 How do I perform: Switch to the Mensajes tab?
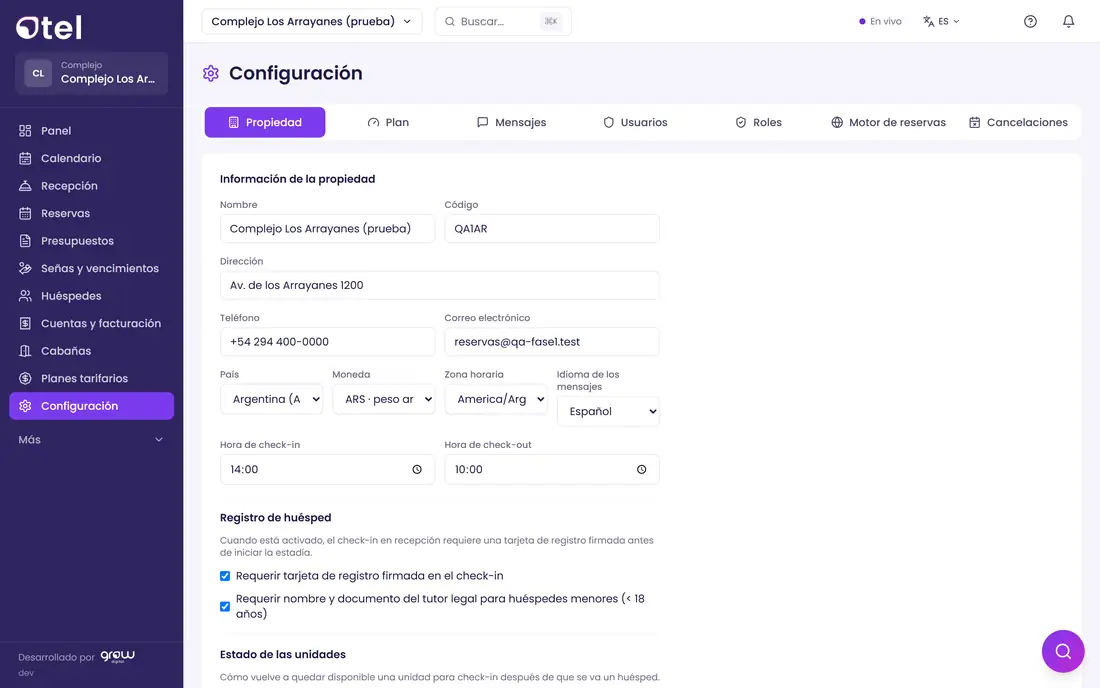(511, 122)
